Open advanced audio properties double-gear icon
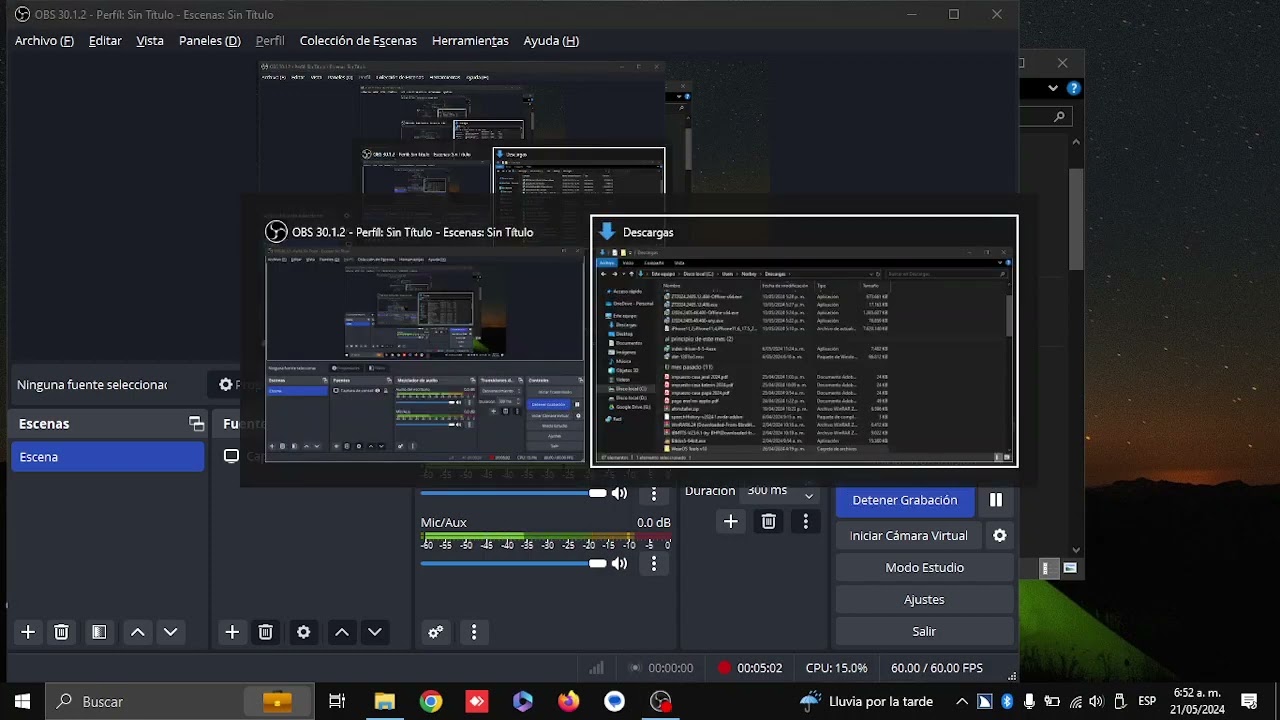1280x720 pixels. (x=435, y=632)
